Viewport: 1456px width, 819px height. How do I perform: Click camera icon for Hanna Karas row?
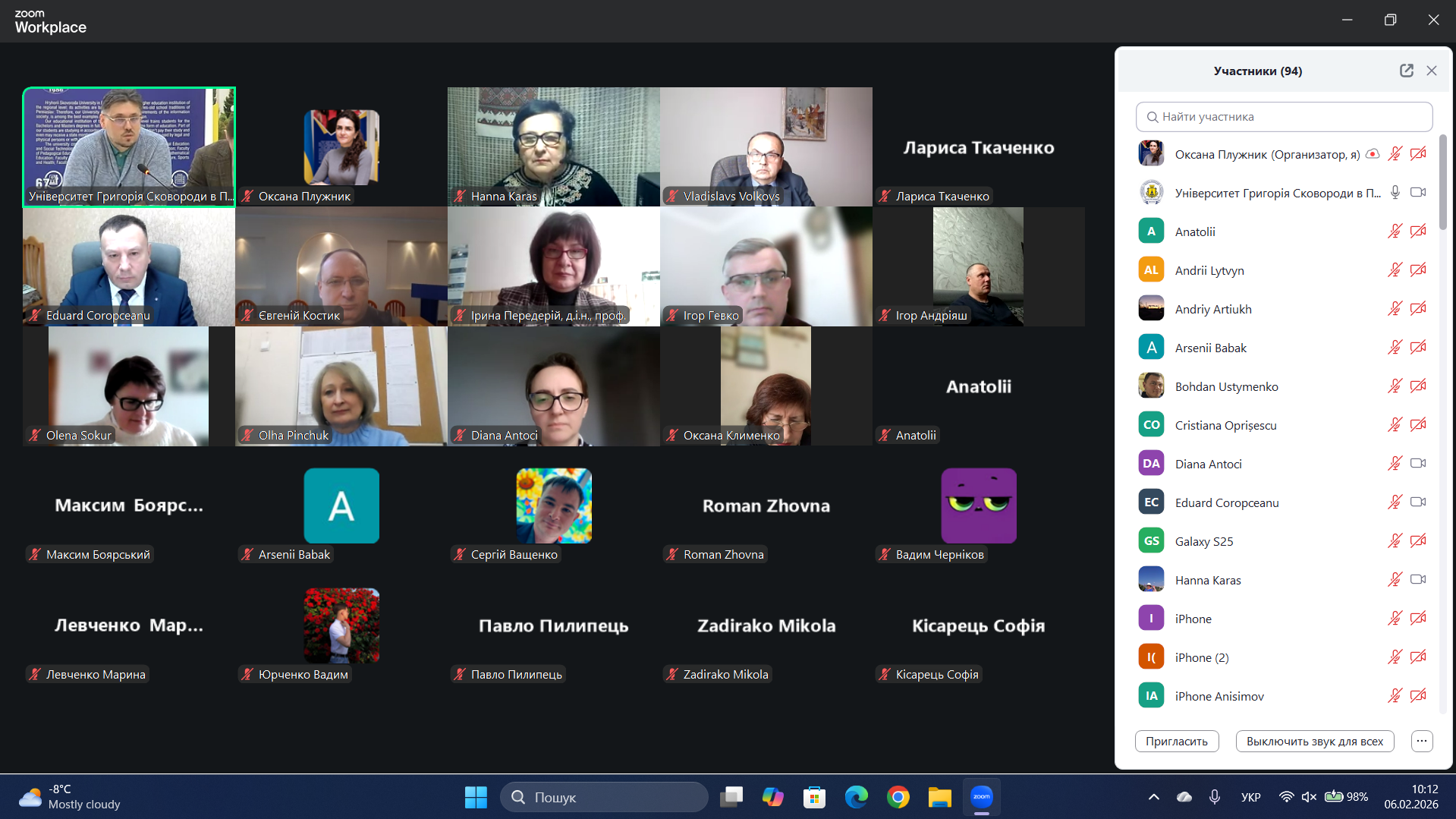click(1418, 580)
